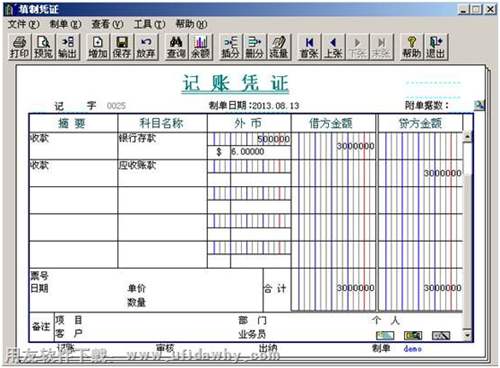The image size is (500, 368).
Task: Add a new voucher with 增加
Action: coord(98,47)
